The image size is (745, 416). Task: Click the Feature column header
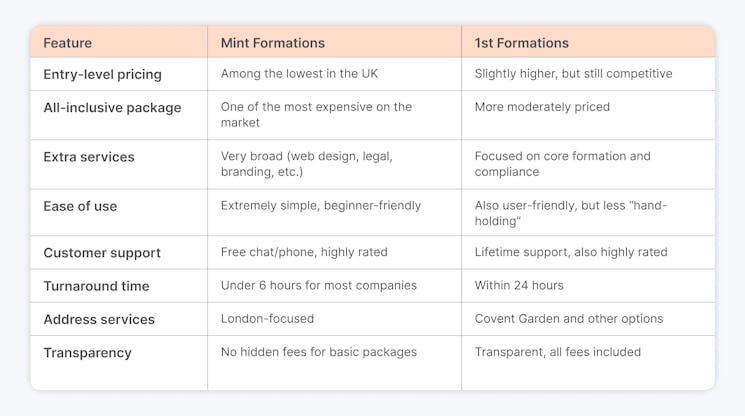[67, 43]
